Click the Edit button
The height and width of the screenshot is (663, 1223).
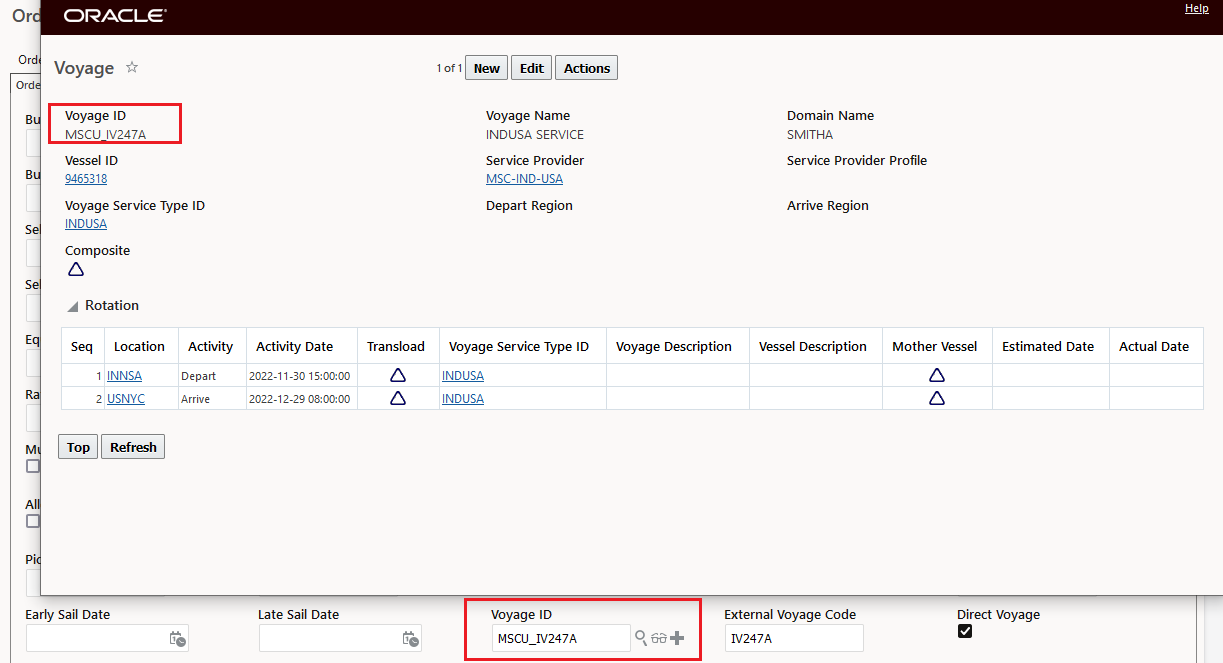click(x=532, y=68)
